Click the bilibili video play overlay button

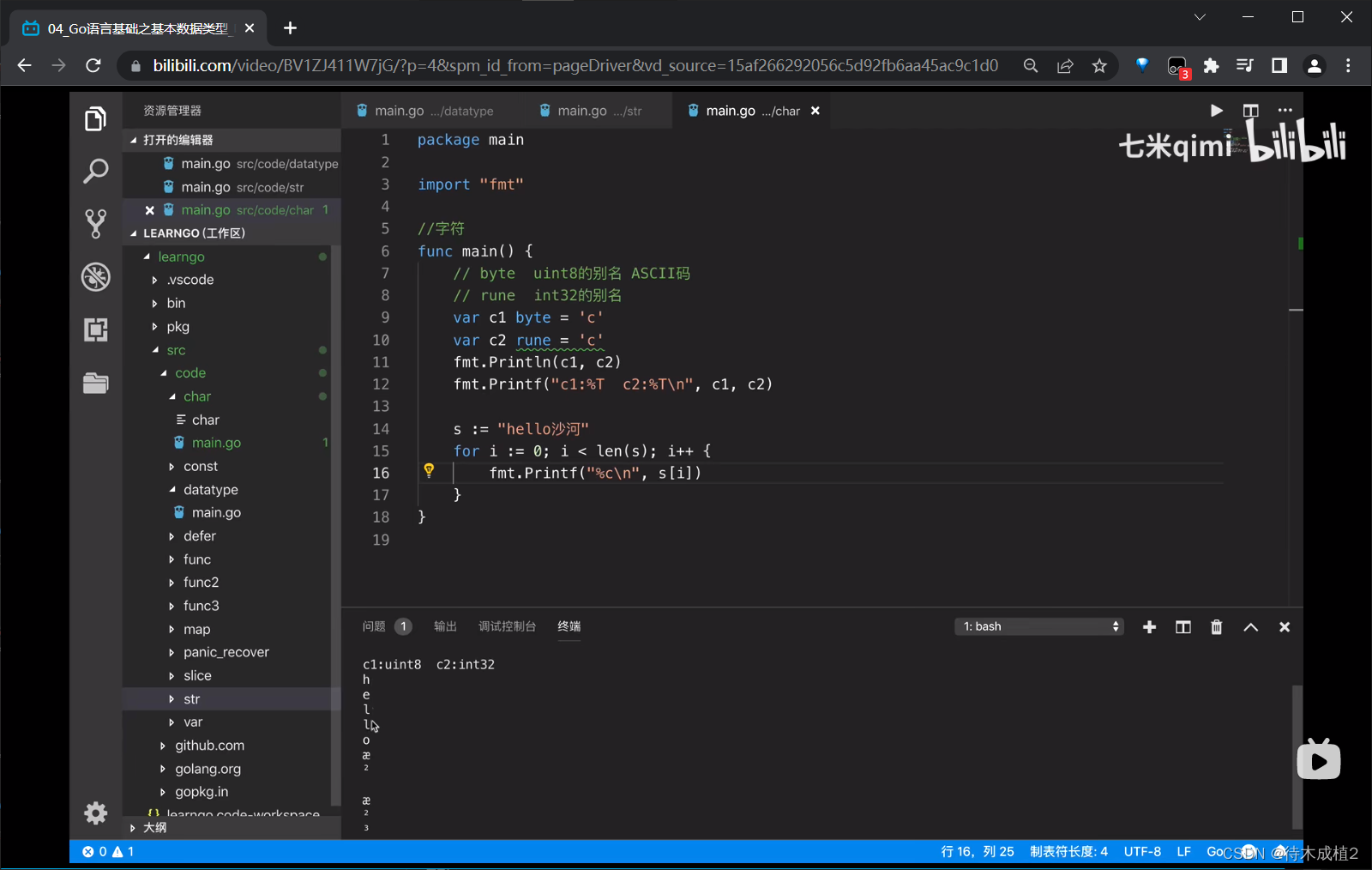(1319, 759)
